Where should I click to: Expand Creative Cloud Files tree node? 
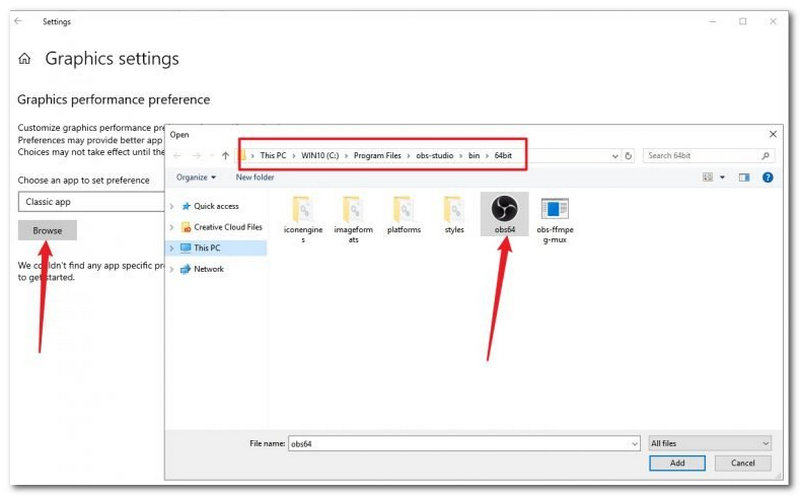tap(172, 227)
